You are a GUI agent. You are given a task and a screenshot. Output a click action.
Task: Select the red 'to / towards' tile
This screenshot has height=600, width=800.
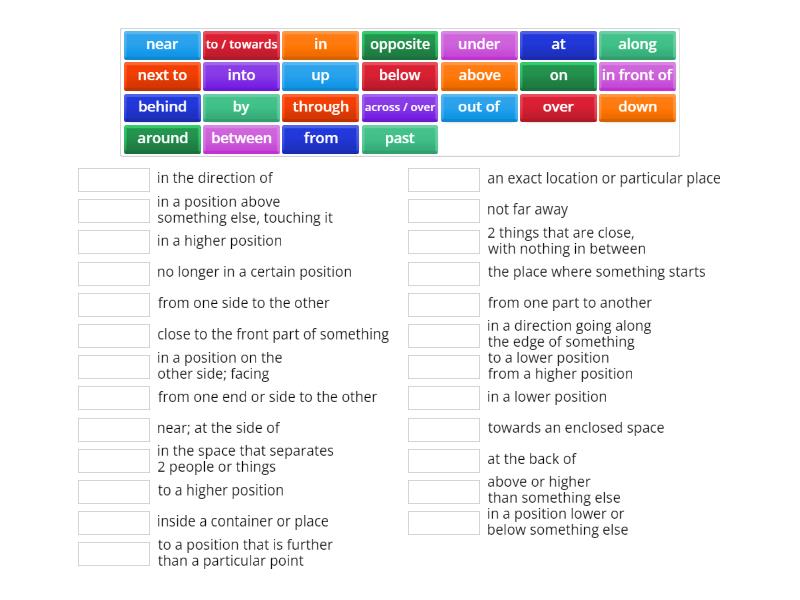pyautogui.click(x=241, y=45)
